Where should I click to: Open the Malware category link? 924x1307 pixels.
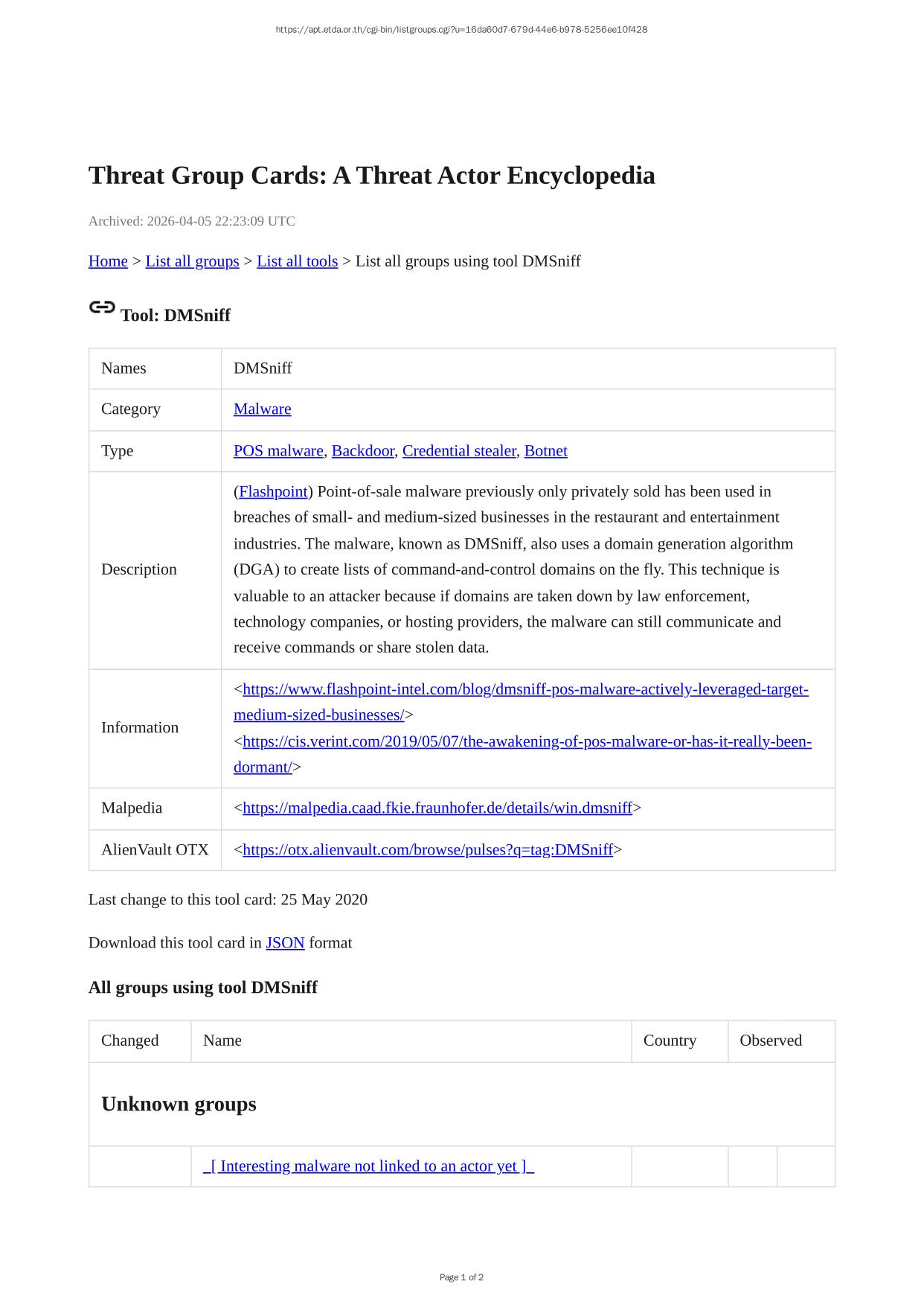(x=262, y=409)
